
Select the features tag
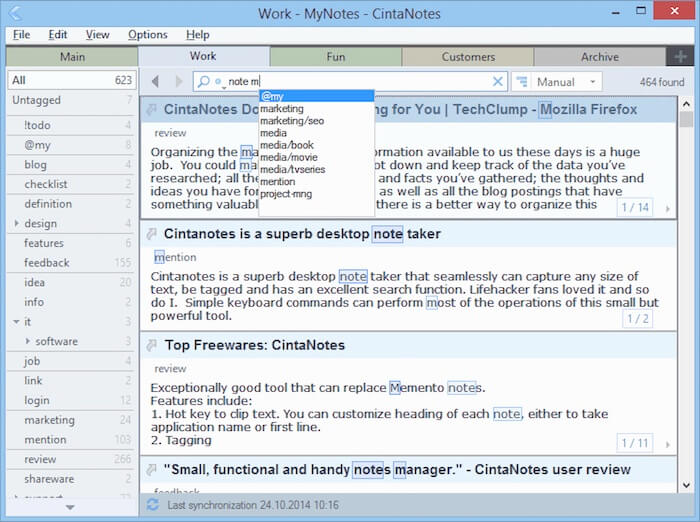(x=72, y=243)
